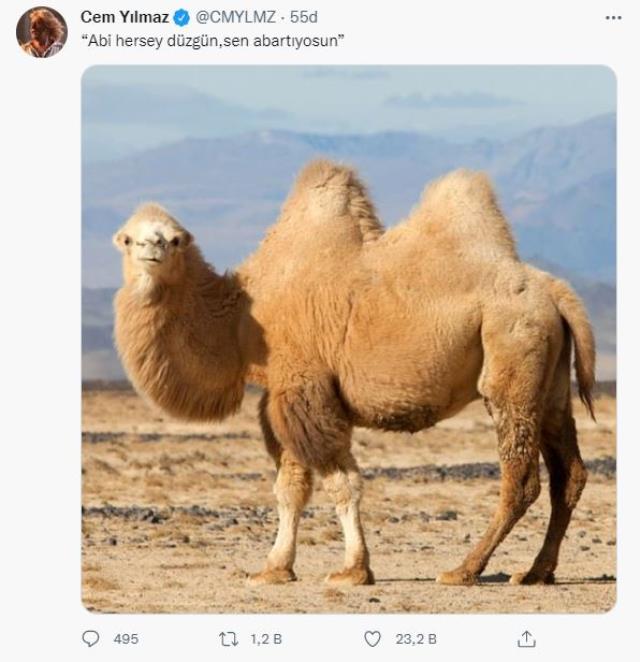The image size is (640, 662).
Task: Like the tweet with the heart icon
Action: coord(372,639)
